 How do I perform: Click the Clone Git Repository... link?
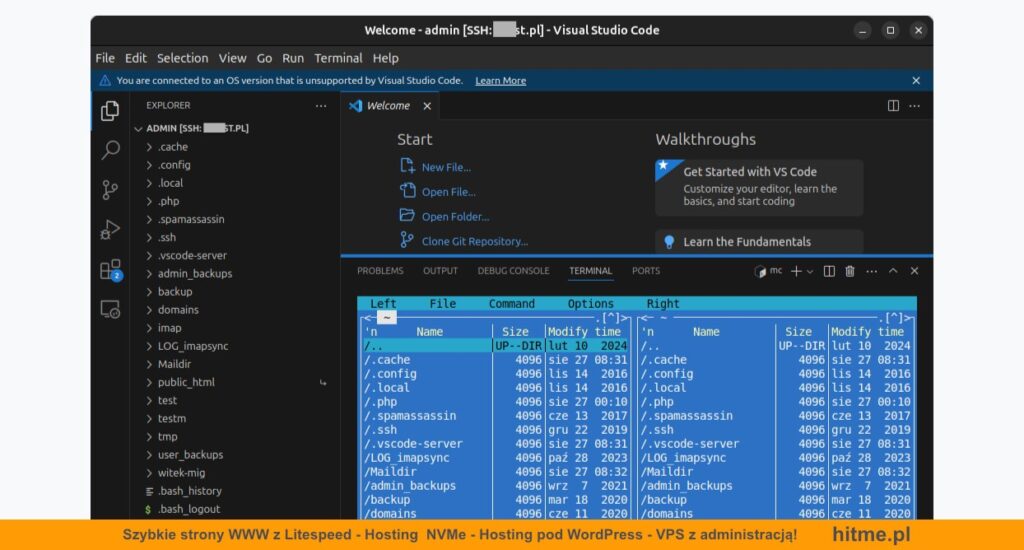[x=475, y=242]
